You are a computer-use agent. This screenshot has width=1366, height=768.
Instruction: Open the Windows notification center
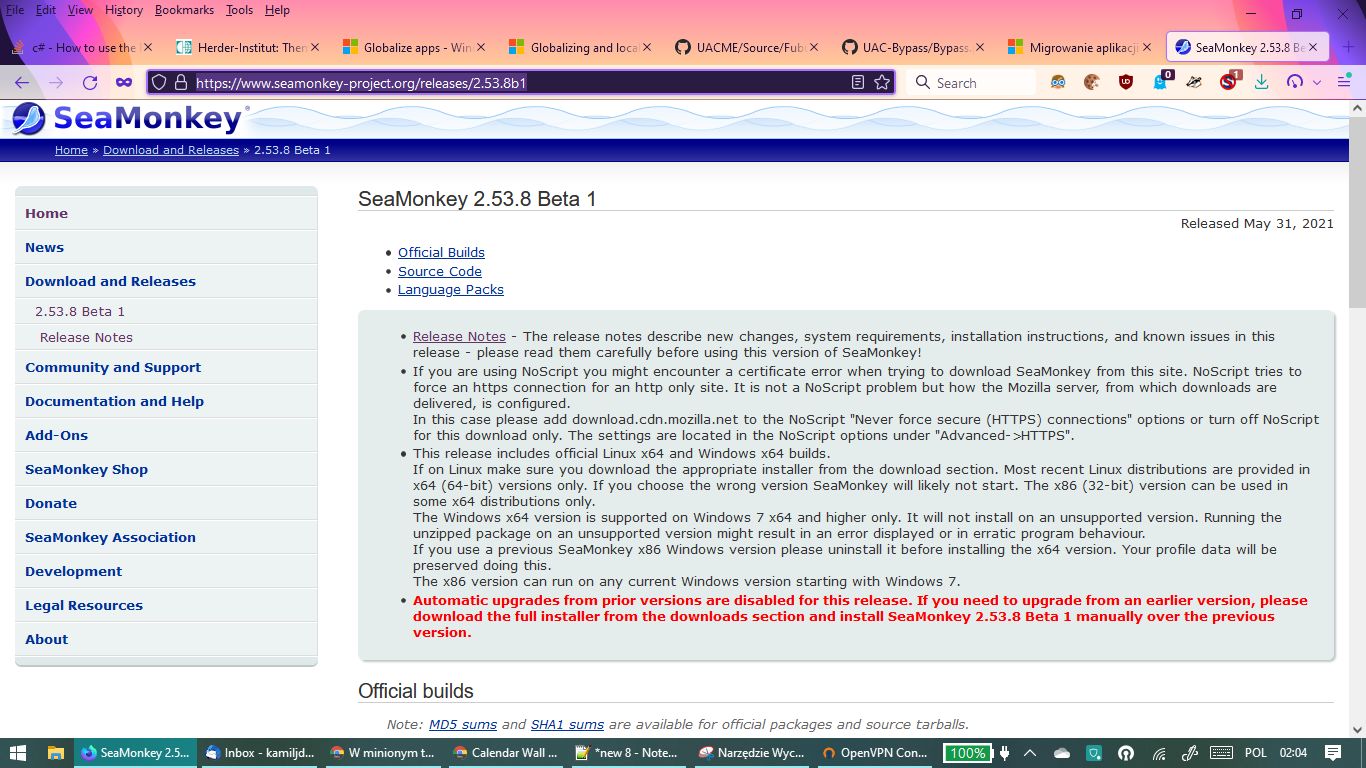tap(1333, 753)
